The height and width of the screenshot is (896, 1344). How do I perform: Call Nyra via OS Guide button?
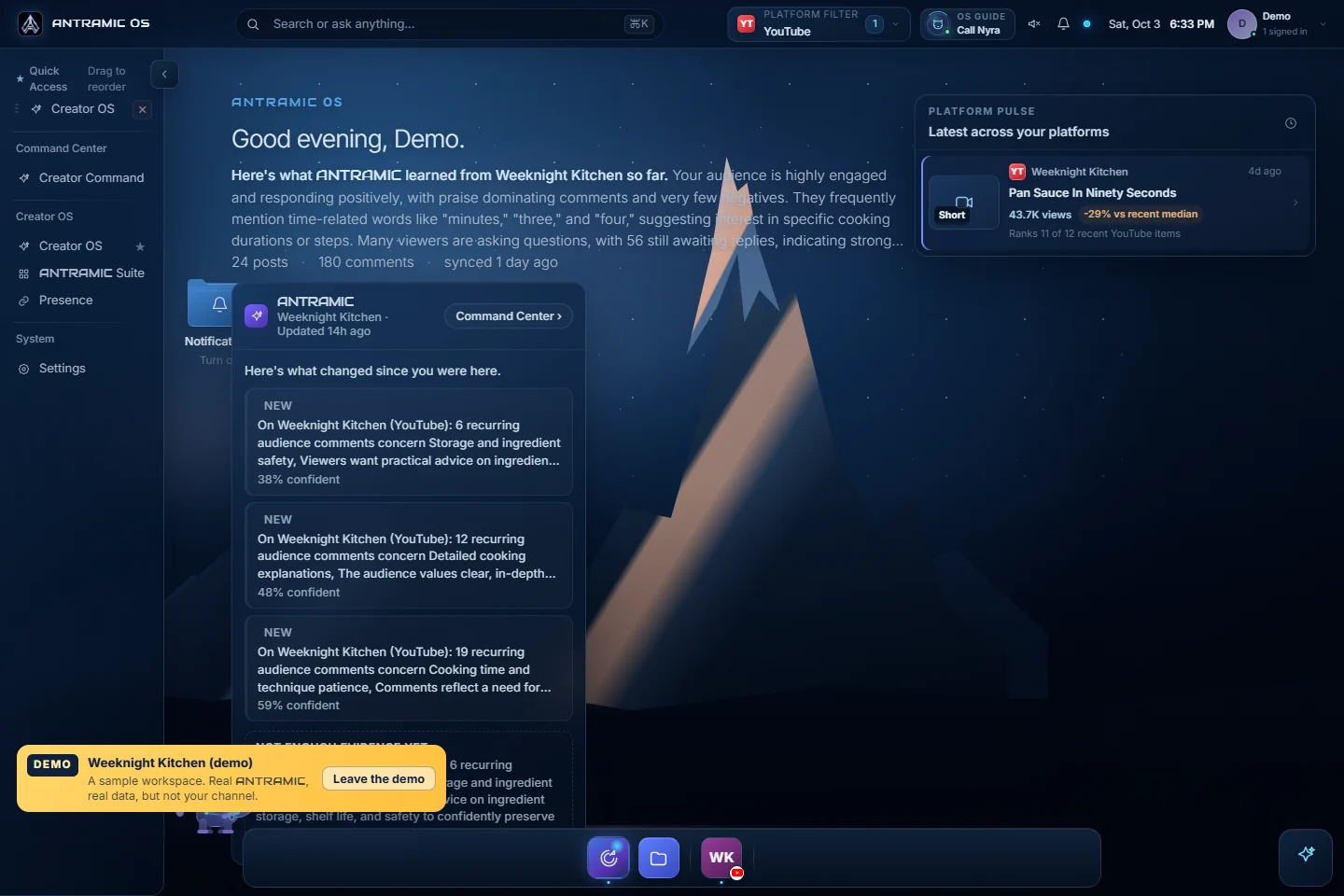click(968, 24)
